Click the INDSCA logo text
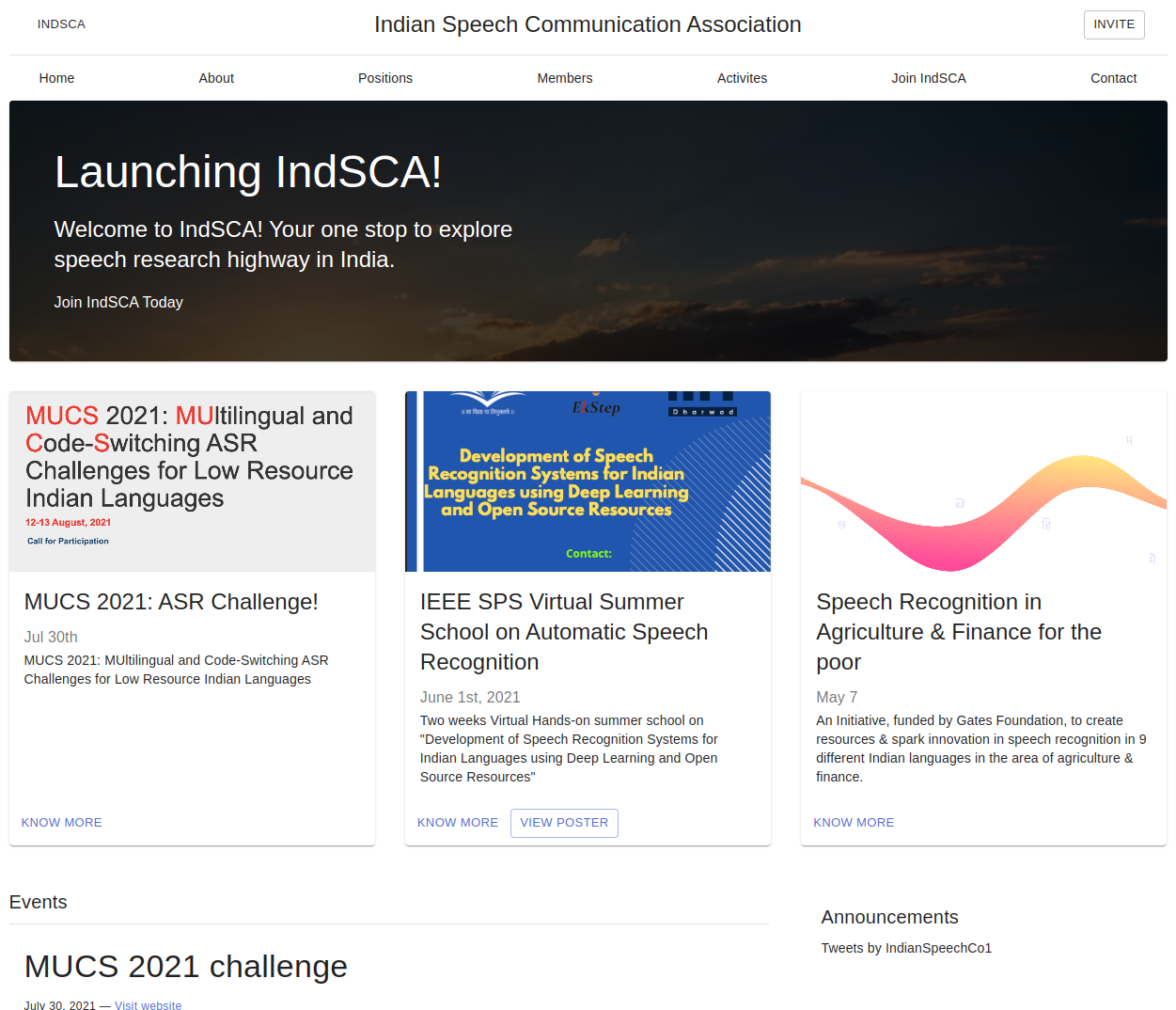Screen dimensions: 1176x1010 (x=61, y=24)
